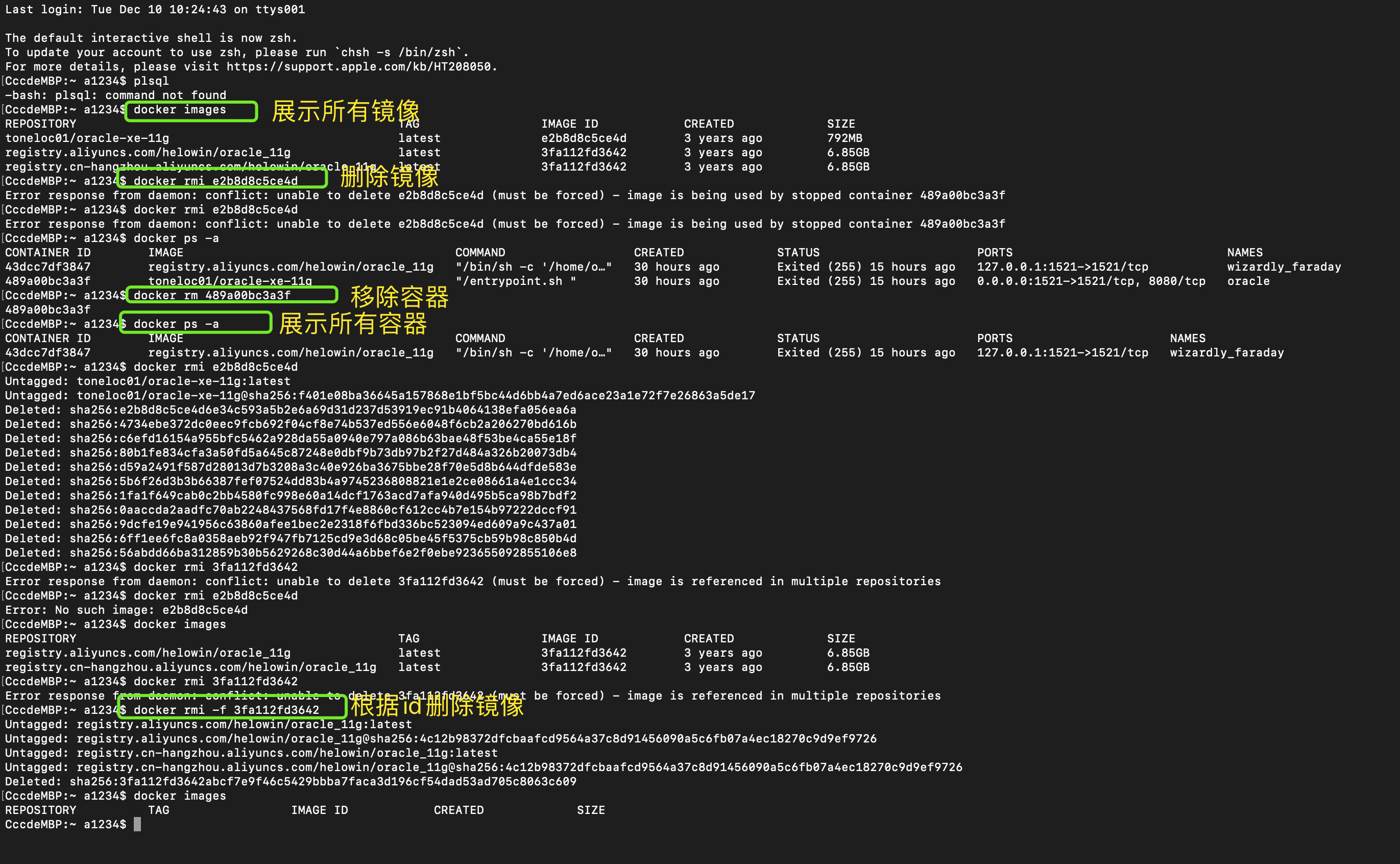Click the "Deleted: sha256:80b1fe834cfa" line

click(x=291, y=452)
